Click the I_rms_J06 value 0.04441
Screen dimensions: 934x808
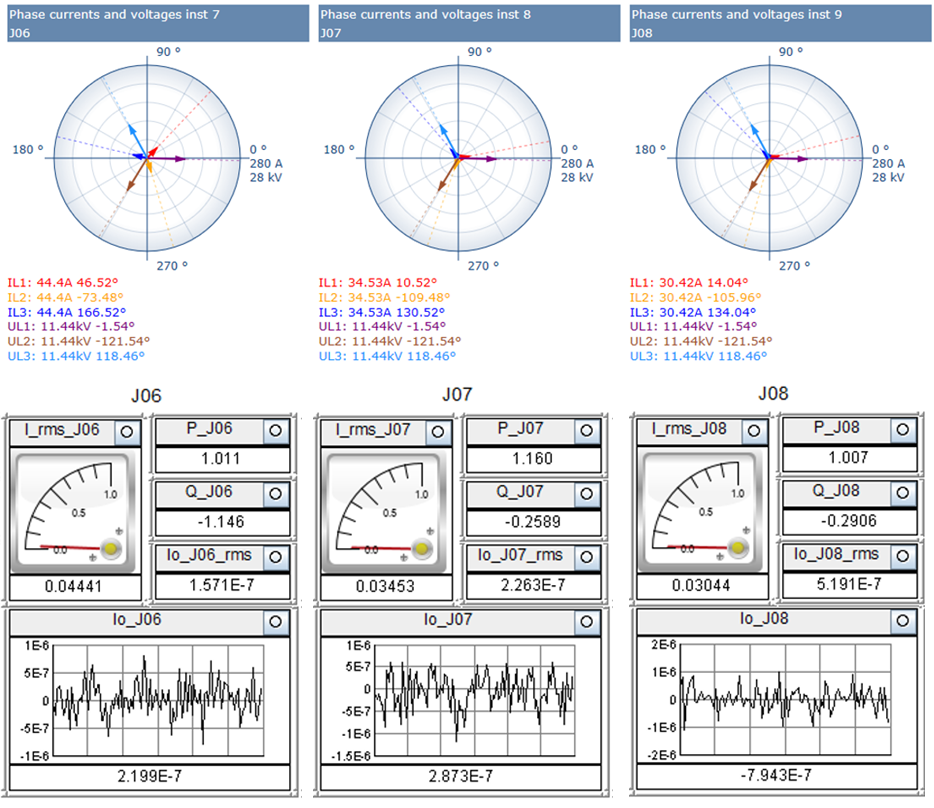(x=74, y=587)
